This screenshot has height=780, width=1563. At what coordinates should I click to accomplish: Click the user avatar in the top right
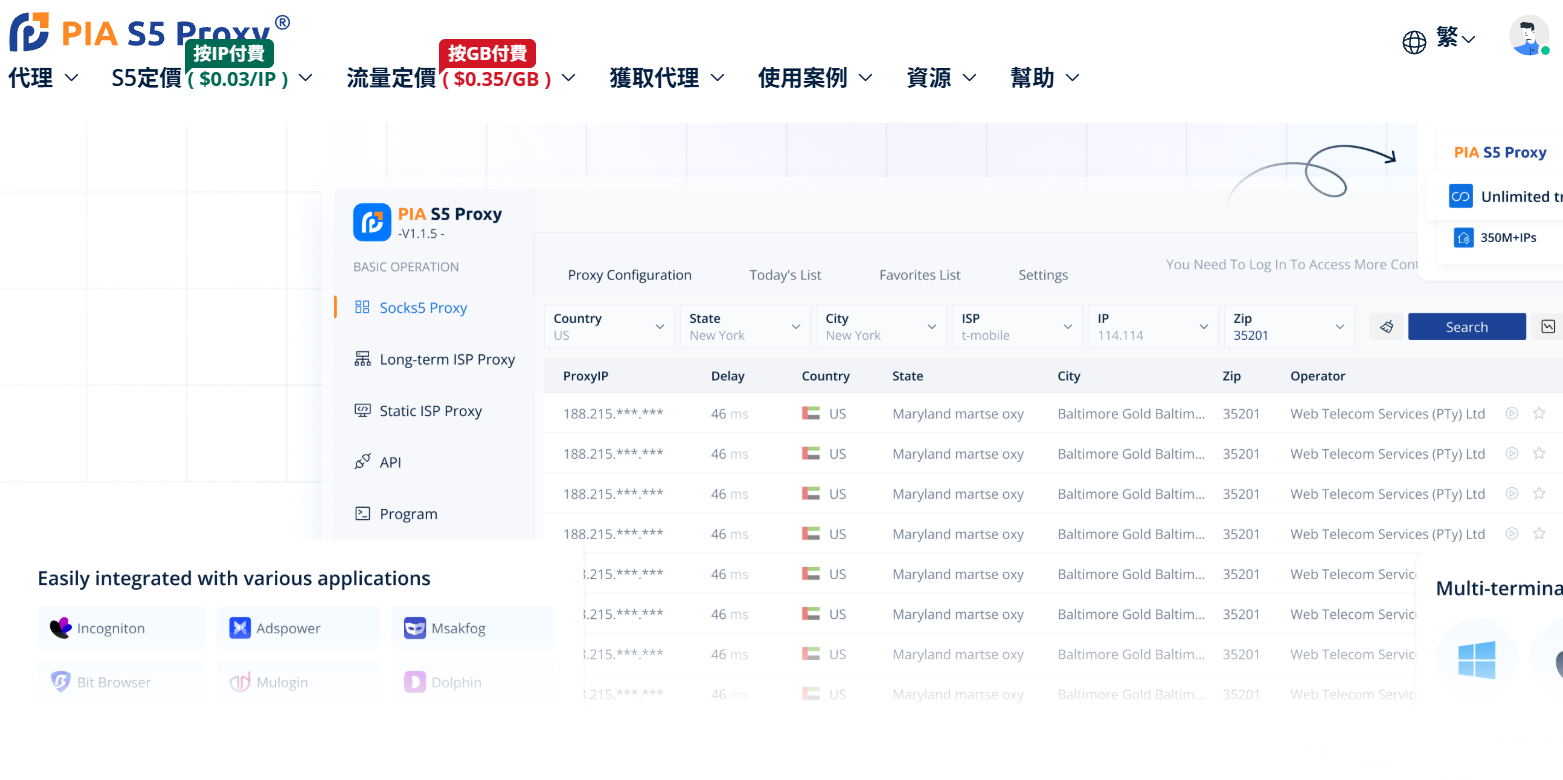point(1529,35)
